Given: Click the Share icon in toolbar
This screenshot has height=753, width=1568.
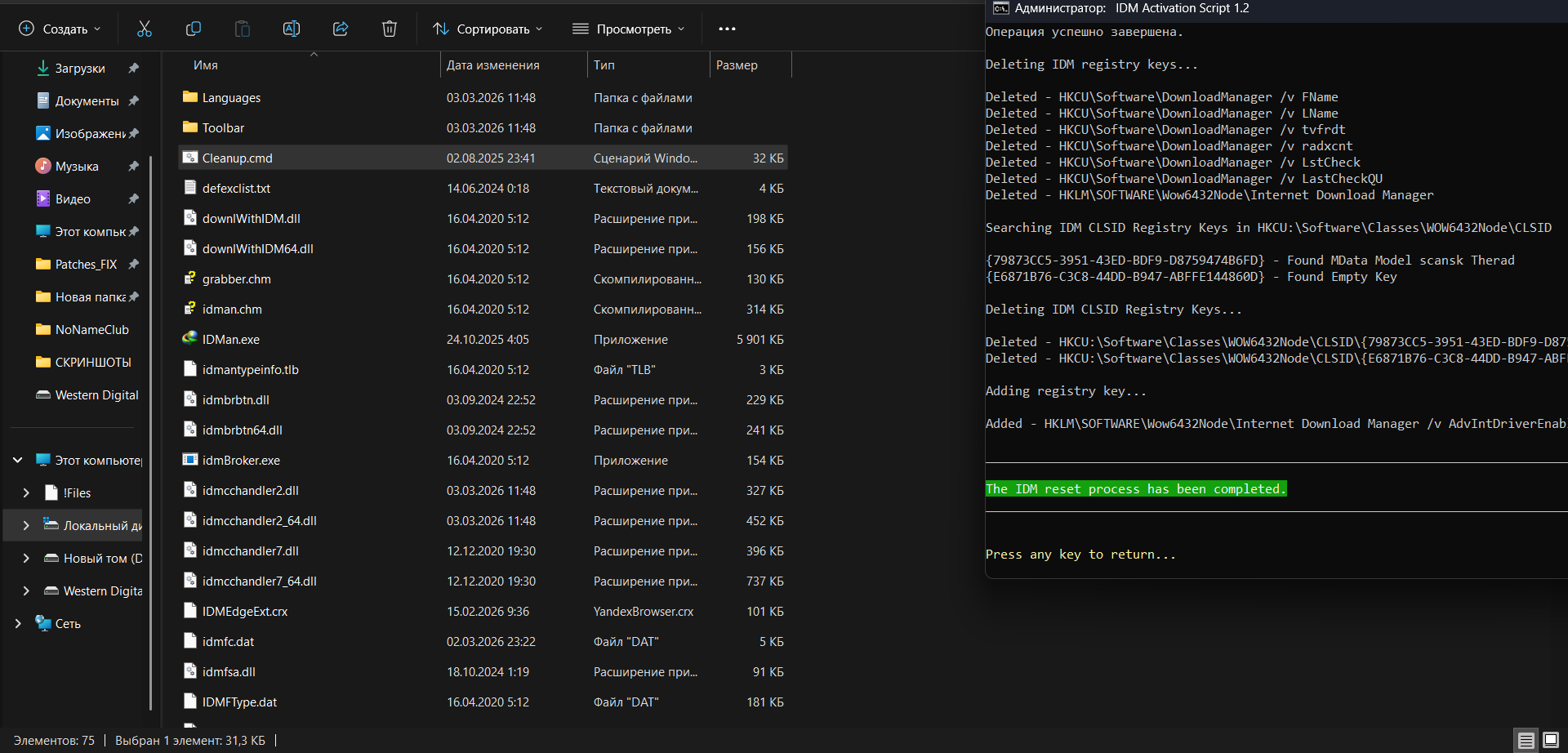Looking at the screenshot, I should [341, 29].
